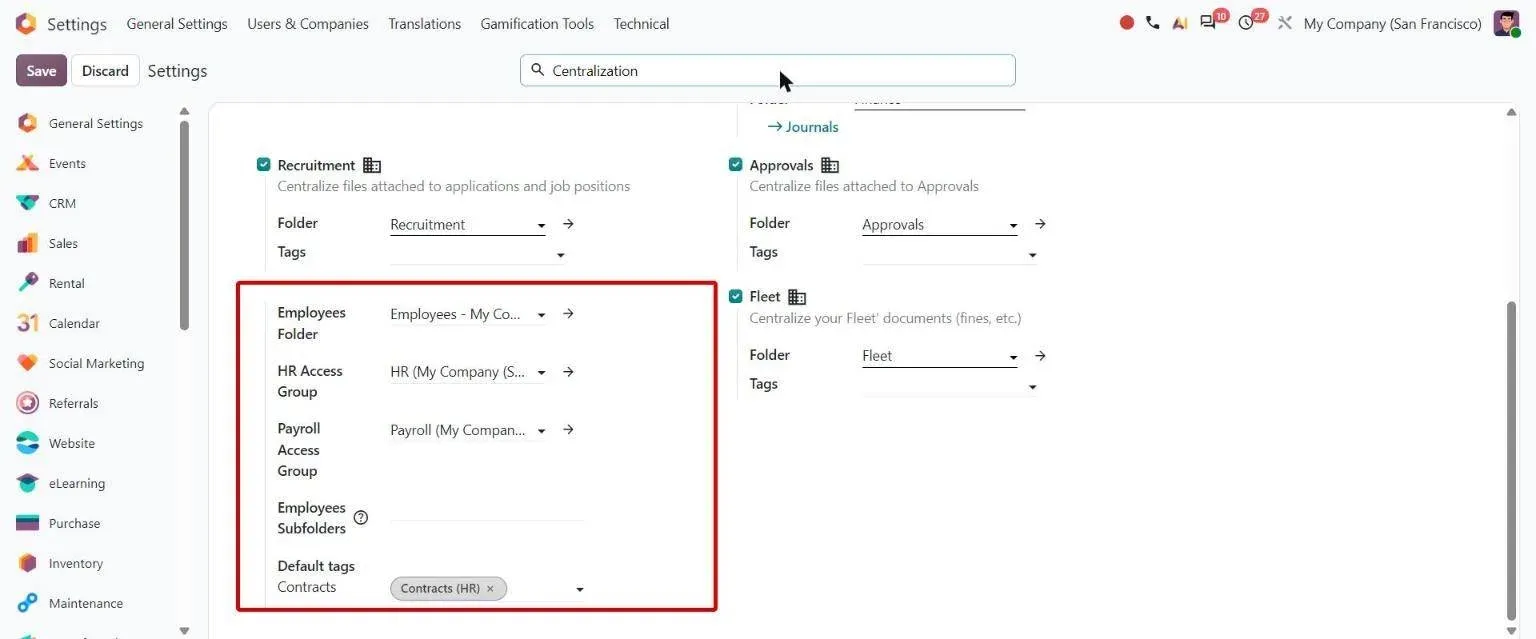Select the Website sidebar icon
Screen dimensions: 1536x639
click(28, 443)
